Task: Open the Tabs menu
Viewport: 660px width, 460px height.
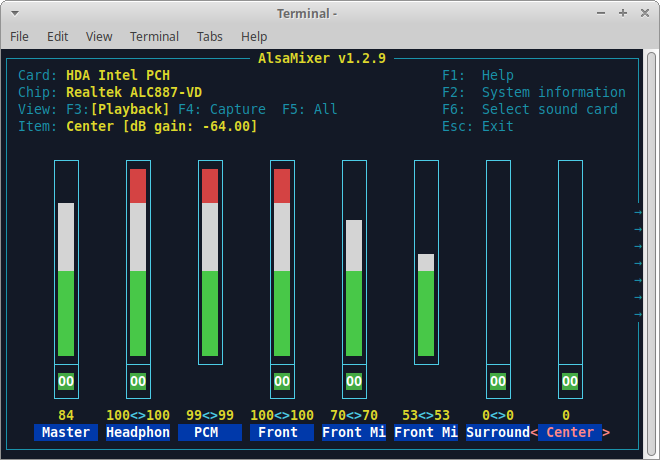Action: click(210, 37)
